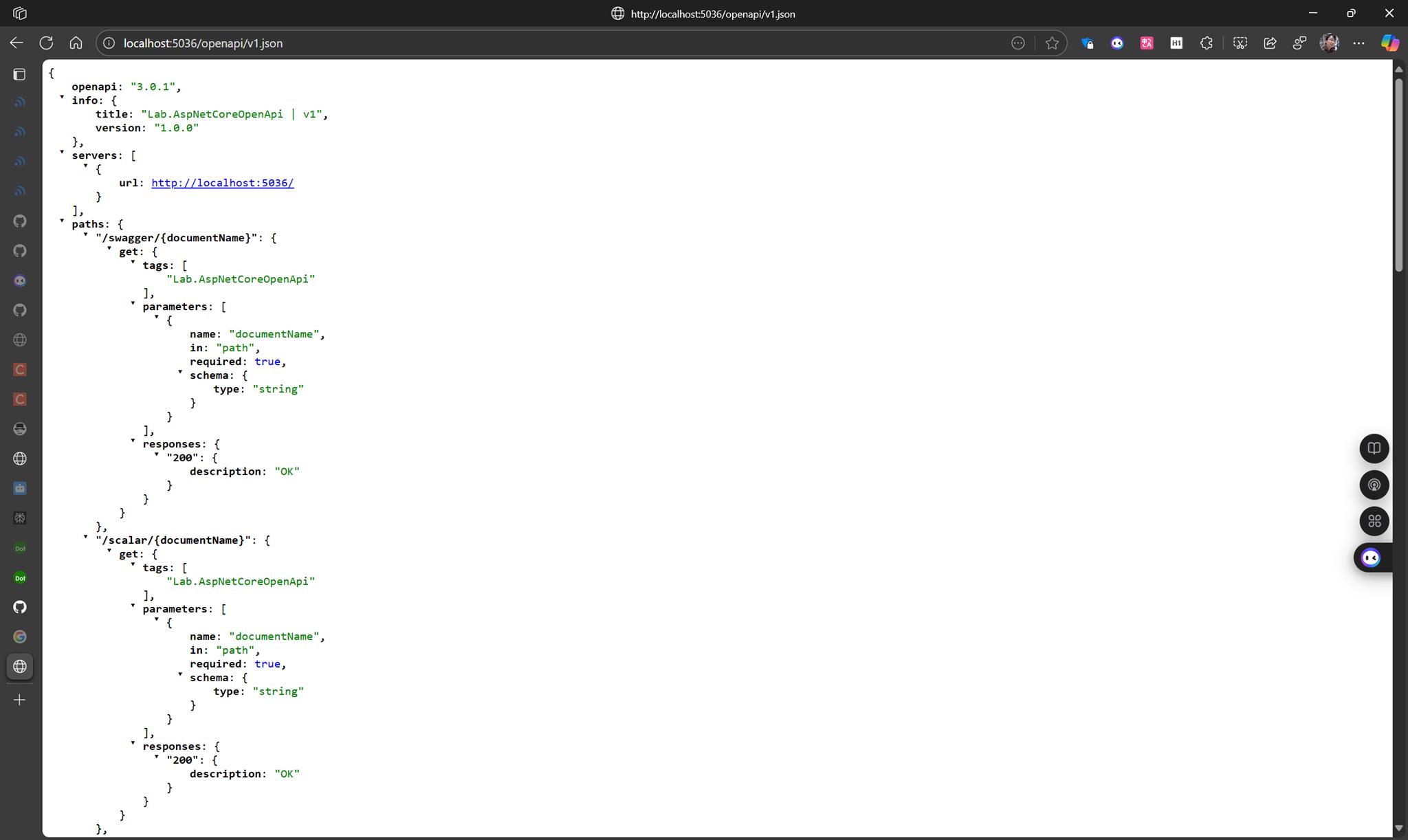Open the http://localhost:5036/ server link
The height and width of the screenshot is (840, 1408).
[x=222, y=183]
